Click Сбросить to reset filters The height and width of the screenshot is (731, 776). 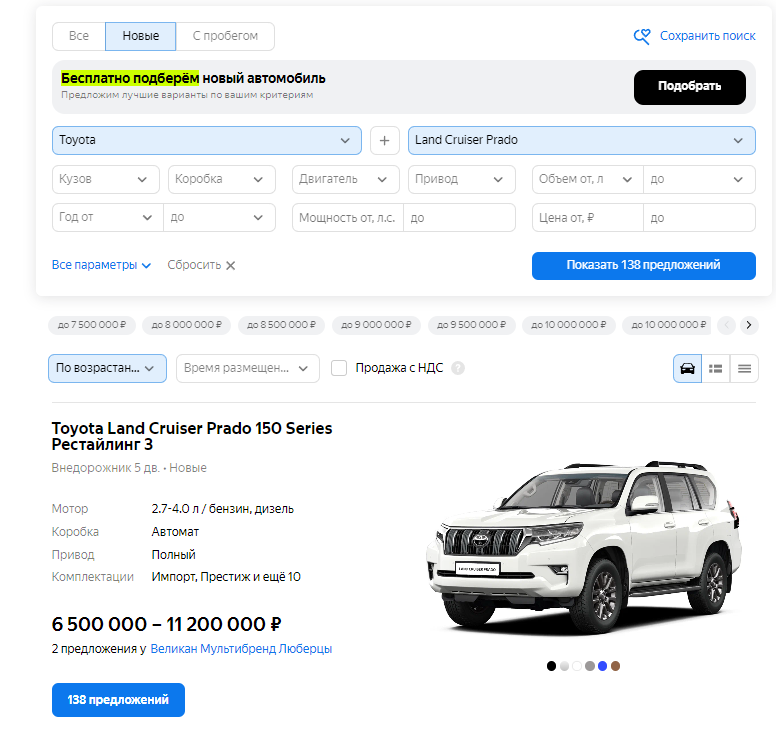194,265
